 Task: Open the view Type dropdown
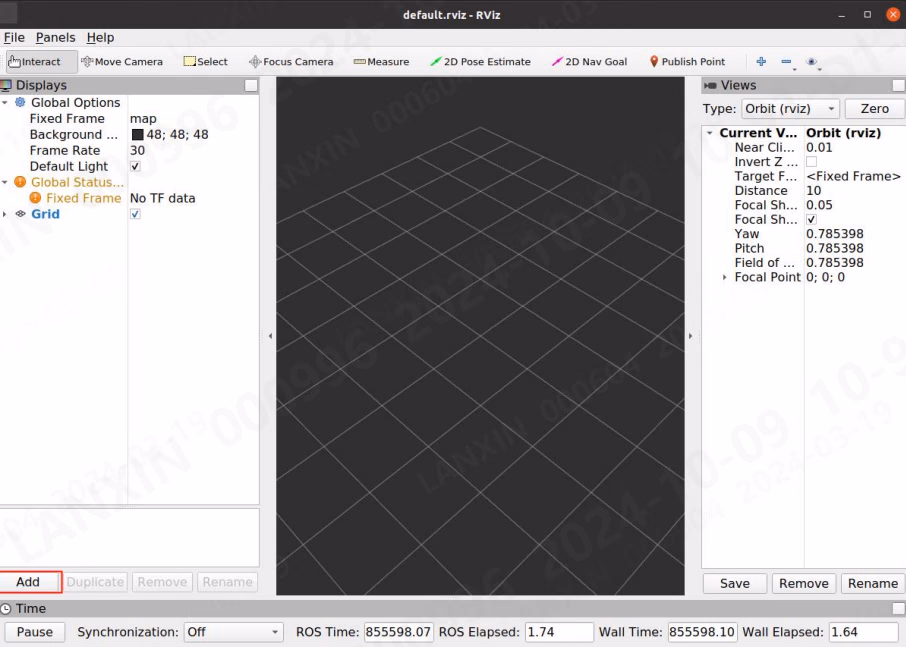point(790,109)
